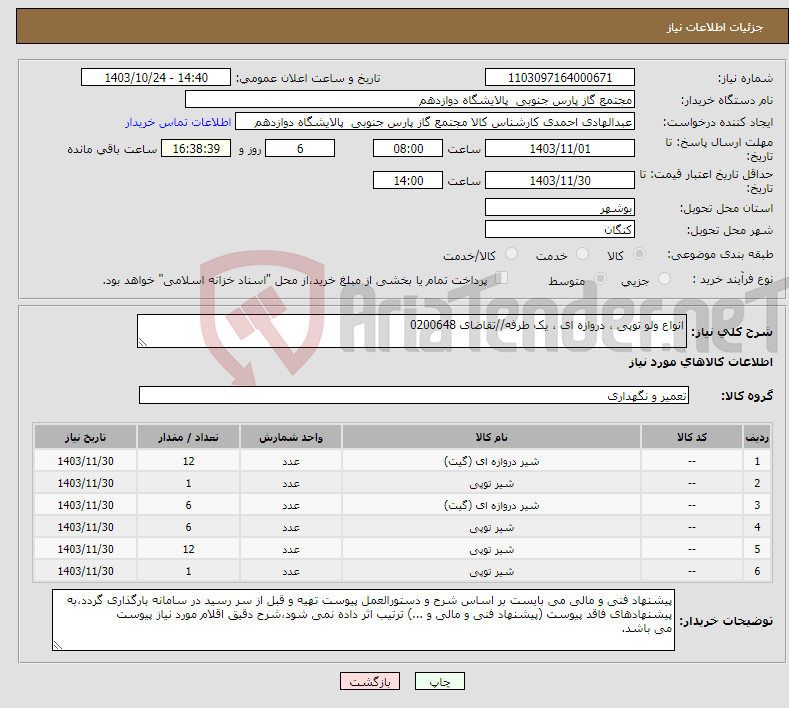Viewport: 789px width, 708px height.
Task: Click row 2 item name شیر توپی
Action: [x=491, y=484]
